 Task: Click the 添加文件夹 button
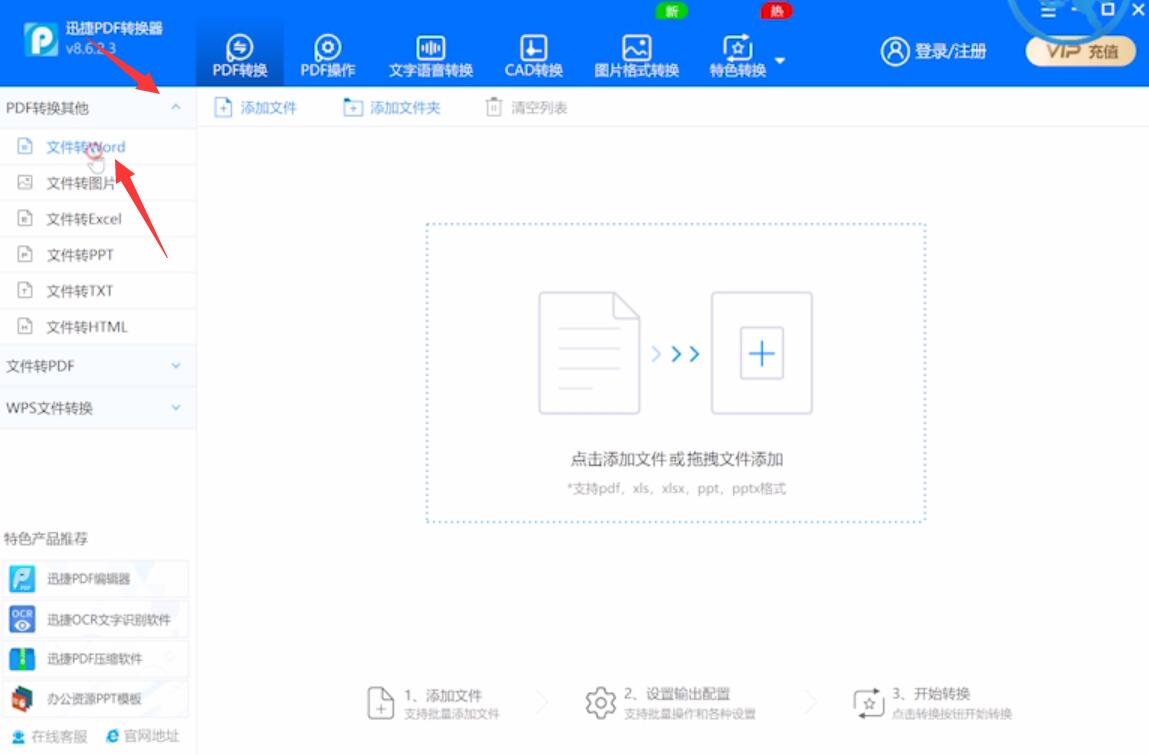click(x=391, y=108)
